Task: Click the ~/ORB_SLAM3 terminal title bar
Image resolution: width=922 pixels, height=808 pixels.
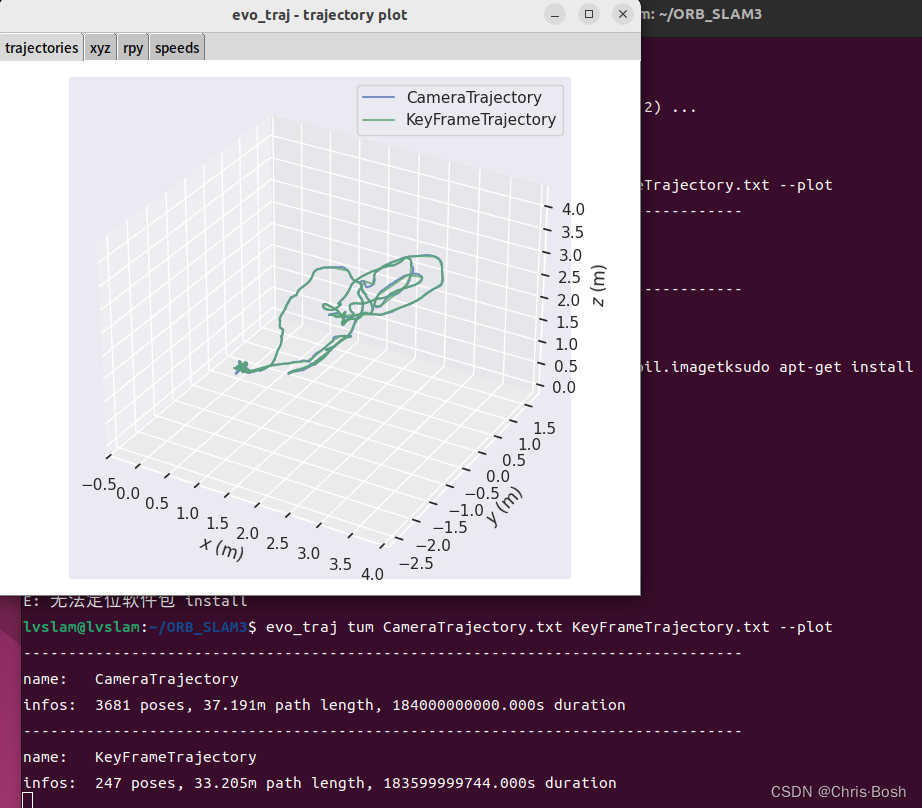Action: pyautogui.click(x=781, y=14)
